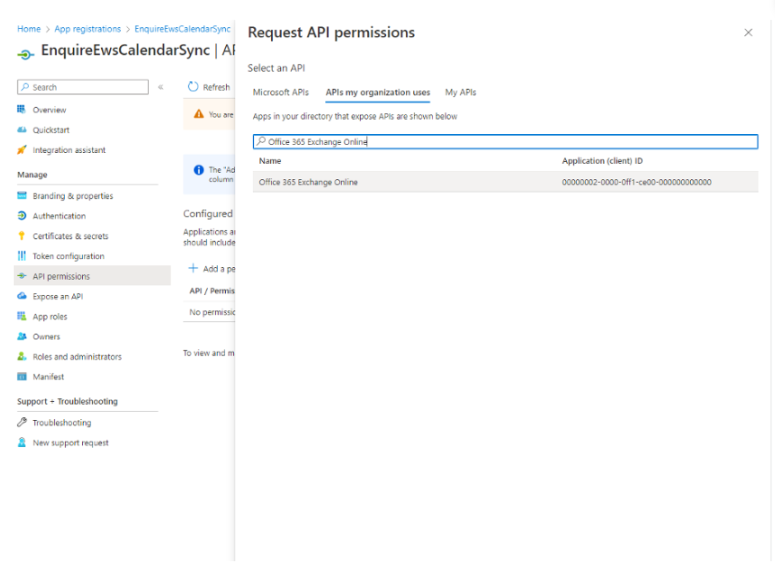This screenshot has height=587, width=775.
Task: Click the Token configuration bars icon
Action: [x=22, y=255]
